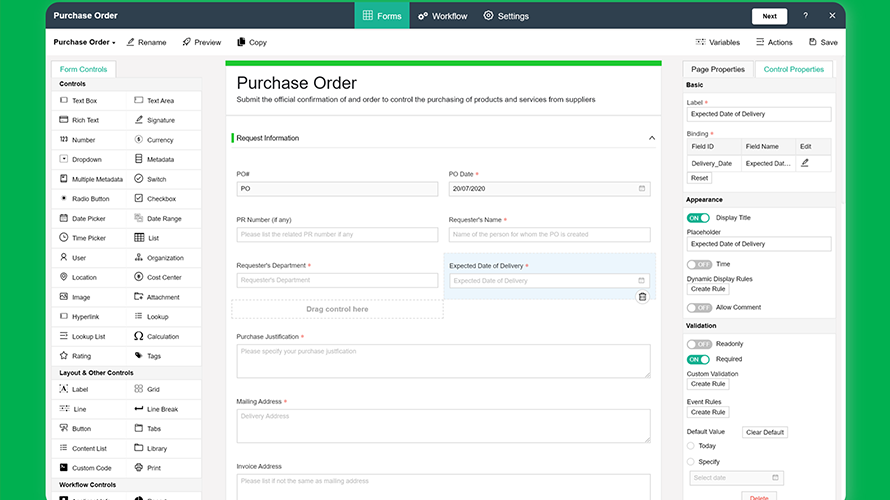Open the Page Properties tab
The image size is (890, 500).
pyautogui.click(x=717, y=69)
